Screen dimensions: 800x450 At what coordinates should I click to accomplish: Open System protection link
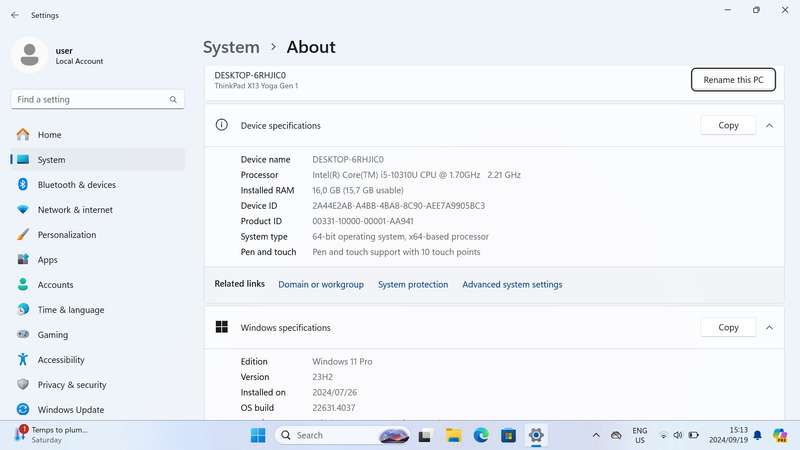413,285
